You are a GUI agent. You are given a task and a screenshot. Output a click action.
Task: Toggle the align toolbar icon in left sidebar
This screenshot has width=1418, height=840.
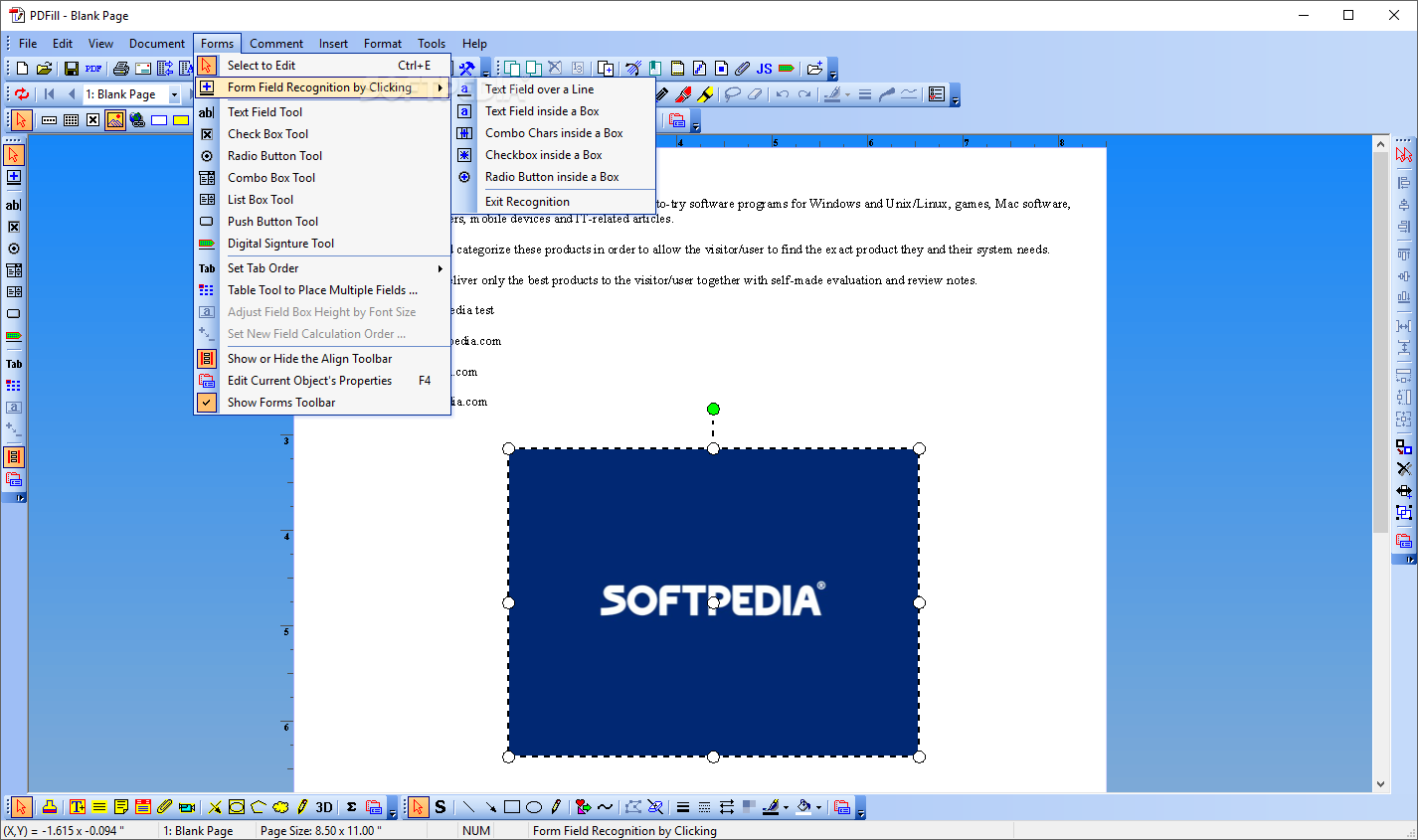[14, 457]
